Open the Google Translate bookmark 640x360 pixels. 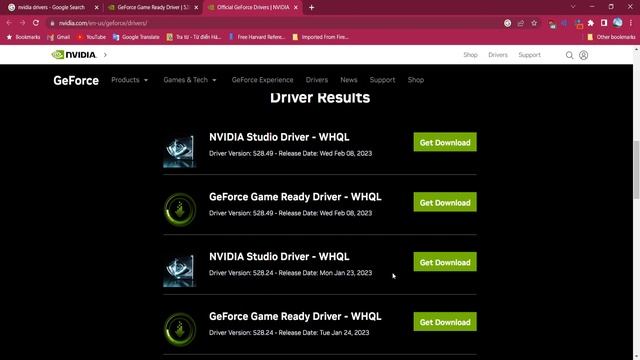[x=136, y=37]
